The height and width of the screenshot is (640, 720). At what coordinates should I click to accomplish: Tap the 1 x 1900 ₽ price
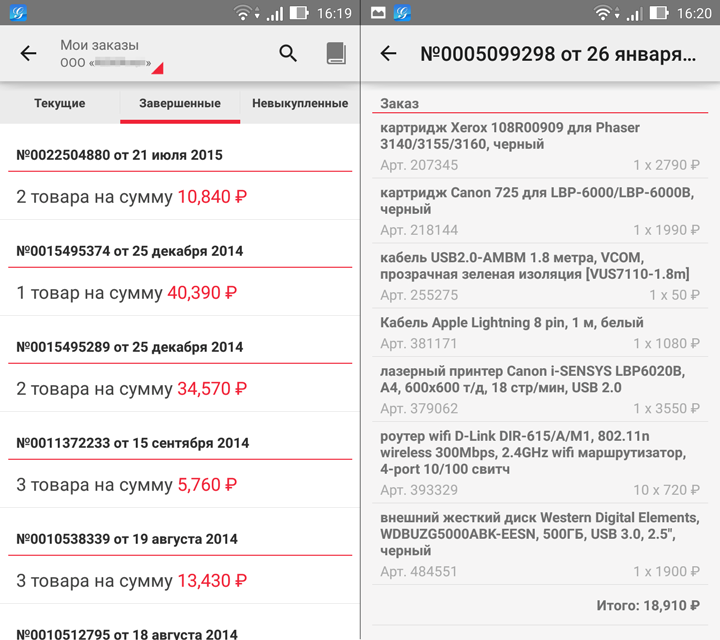point(667,572)
